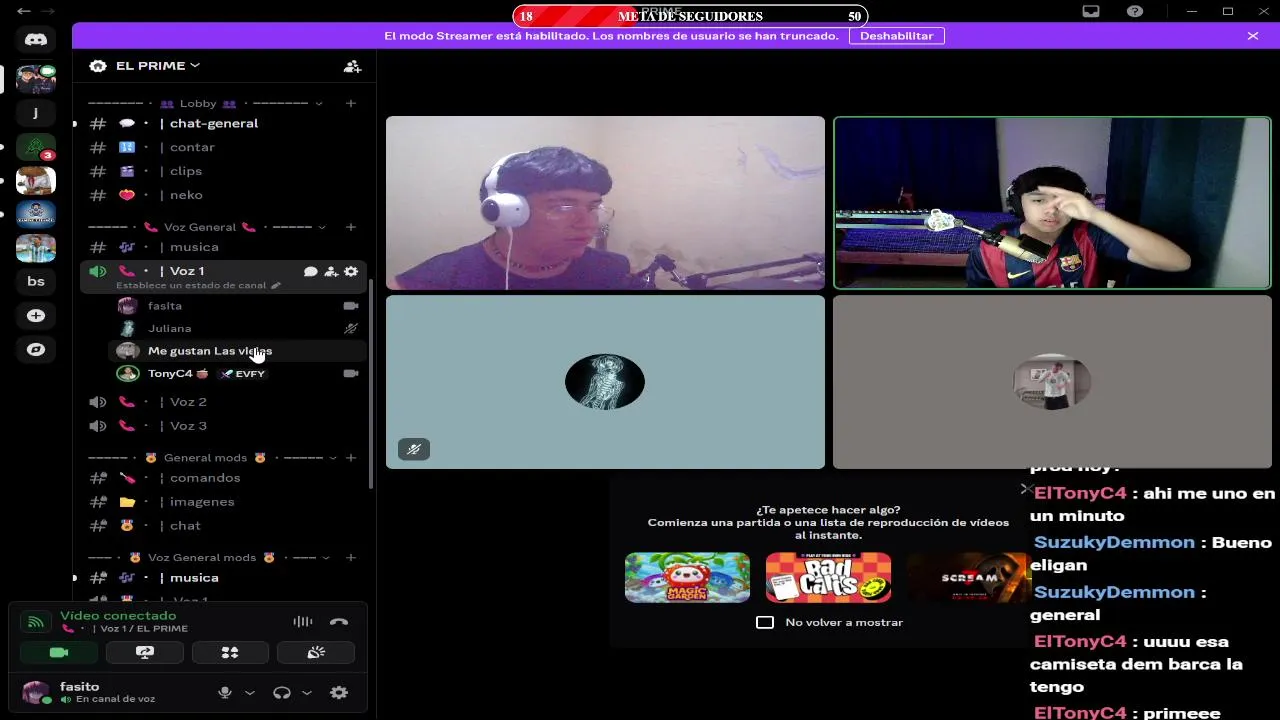Open Voz 1 channel chat bubble icon
Viewport: 1280px width, 720px height.
pyautogui.click(x=310, y=271)
